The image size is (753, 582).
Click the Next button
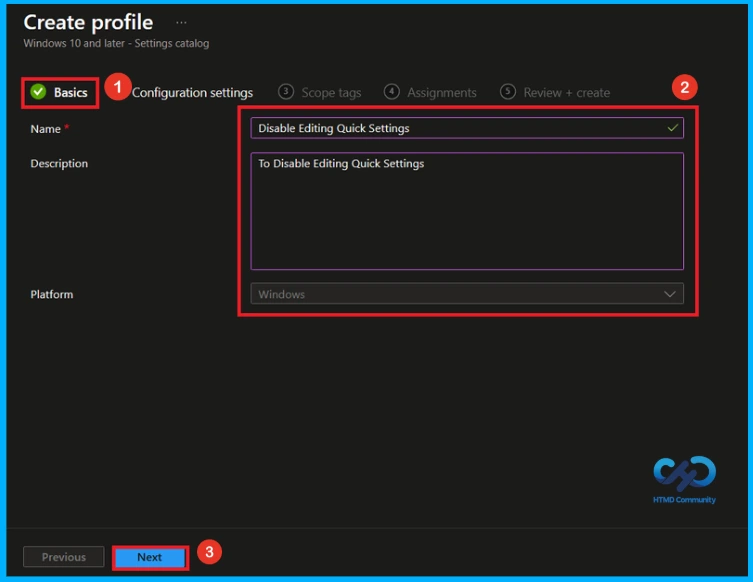150,557
